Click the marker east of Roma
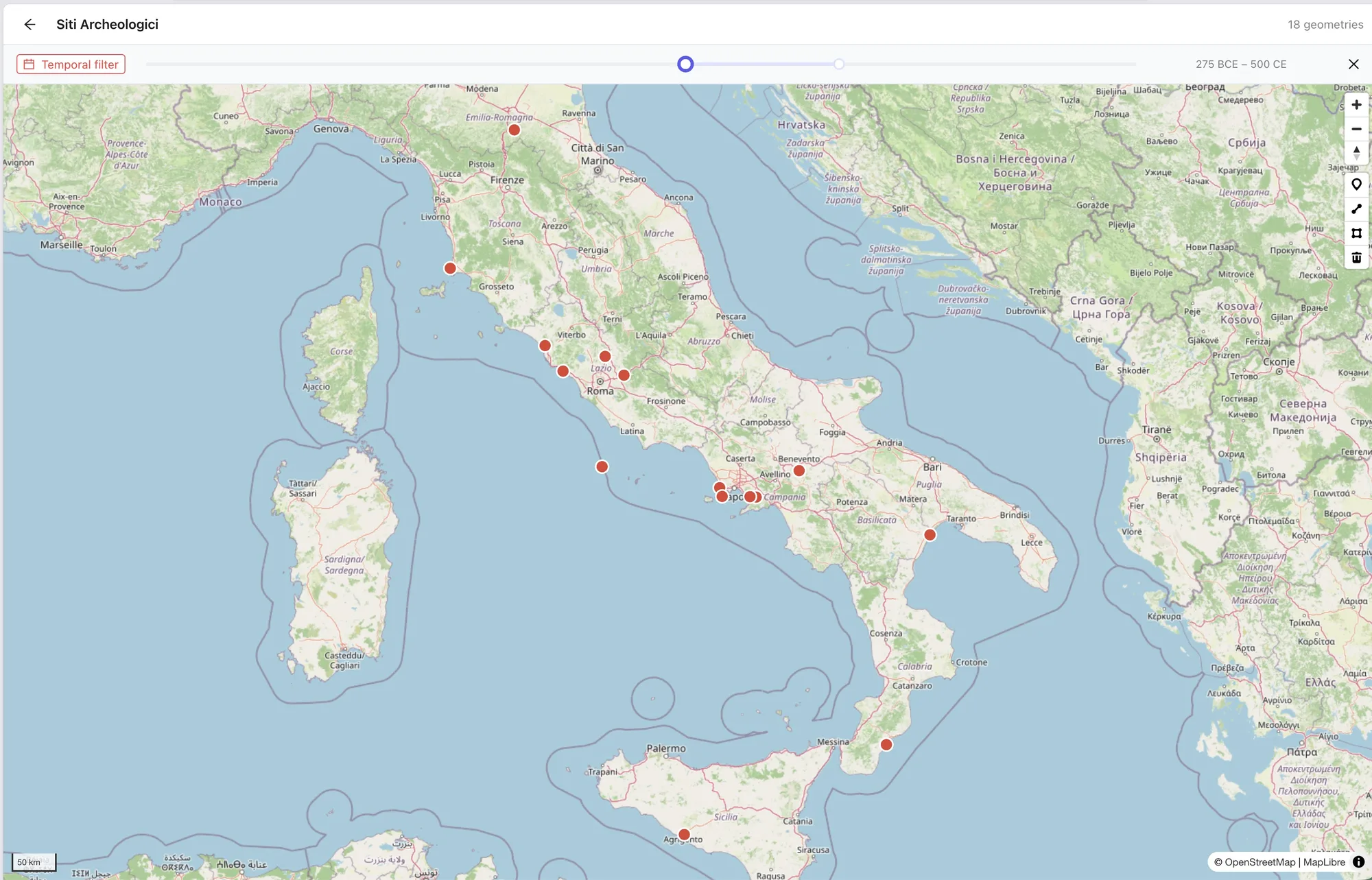 [x=624, y=375]
